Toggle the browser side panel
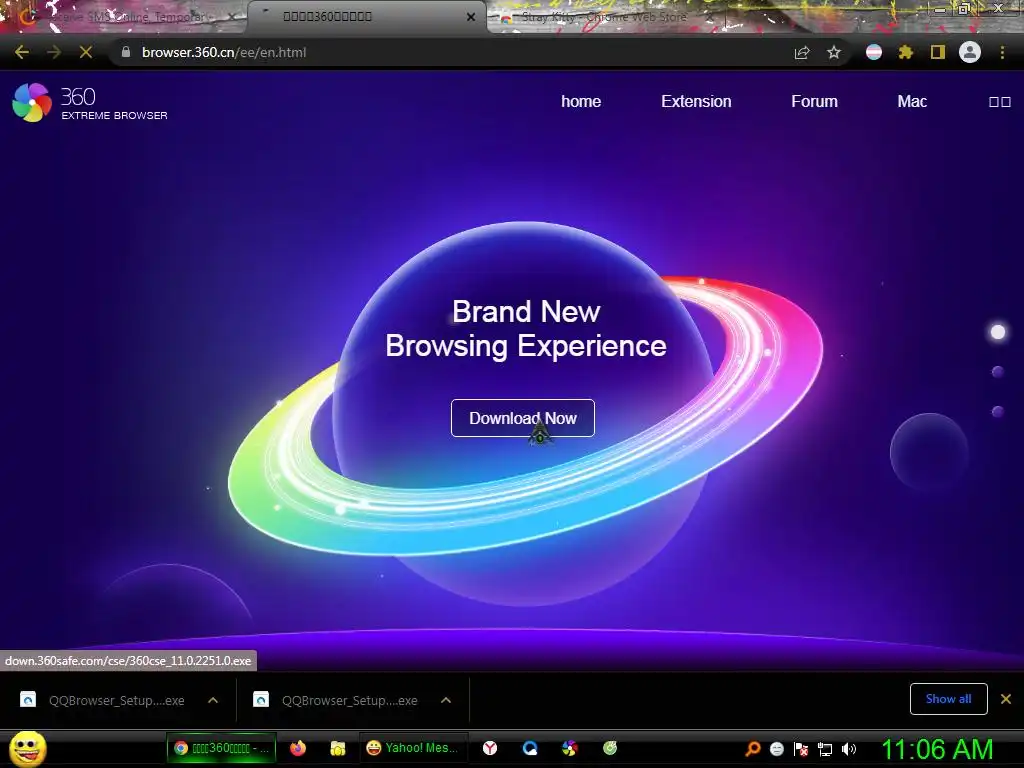1024x768 pixels. pyautogui.click(x=938, y=52)
